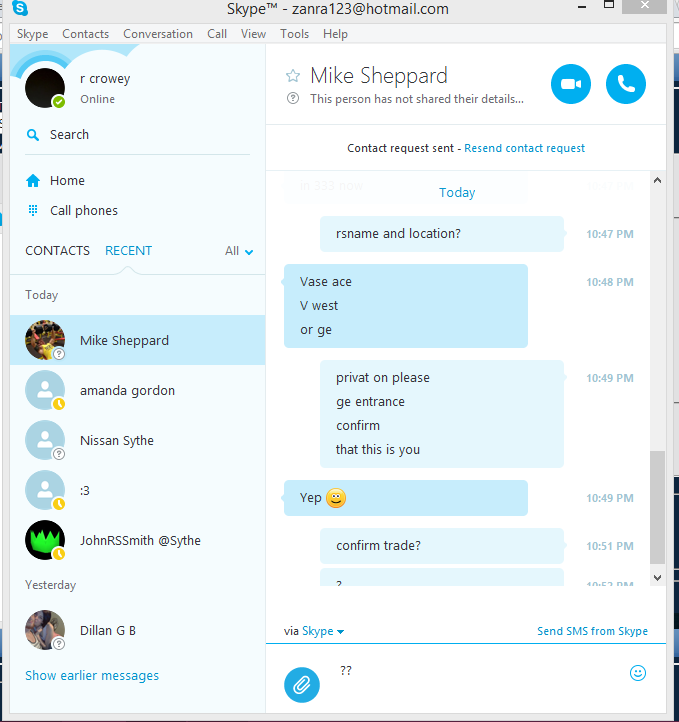Open the Conversation menu
679x722 pixels.
158,34
